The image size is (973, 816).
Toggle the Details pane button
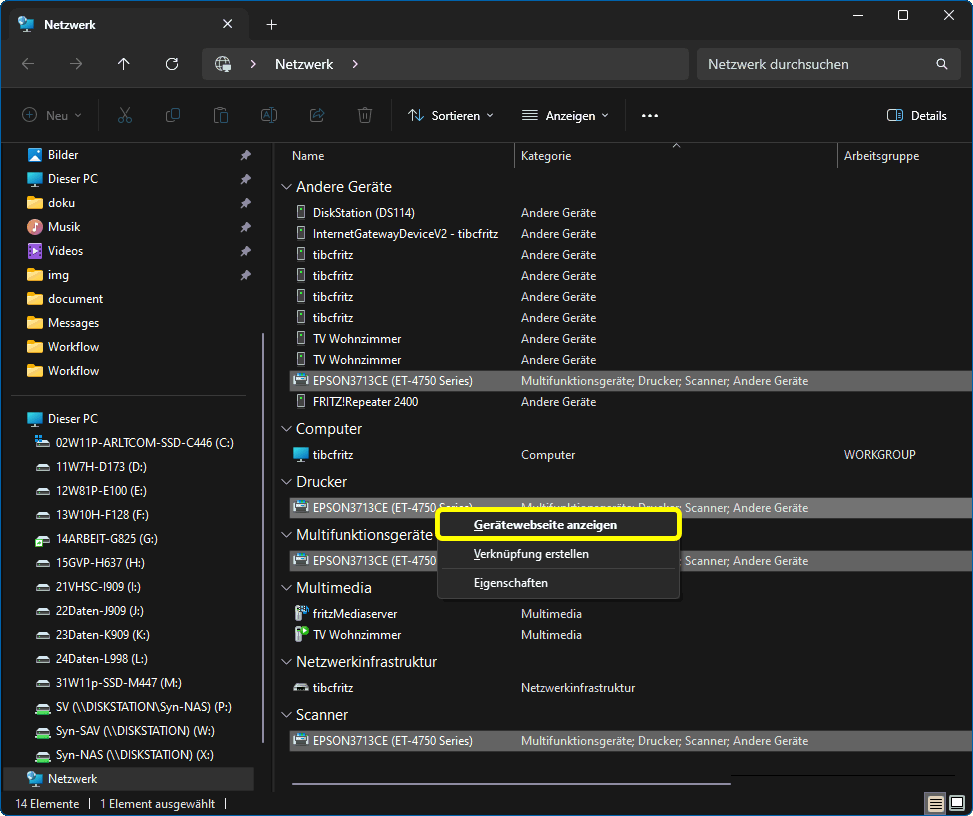[x=916, y=116]
